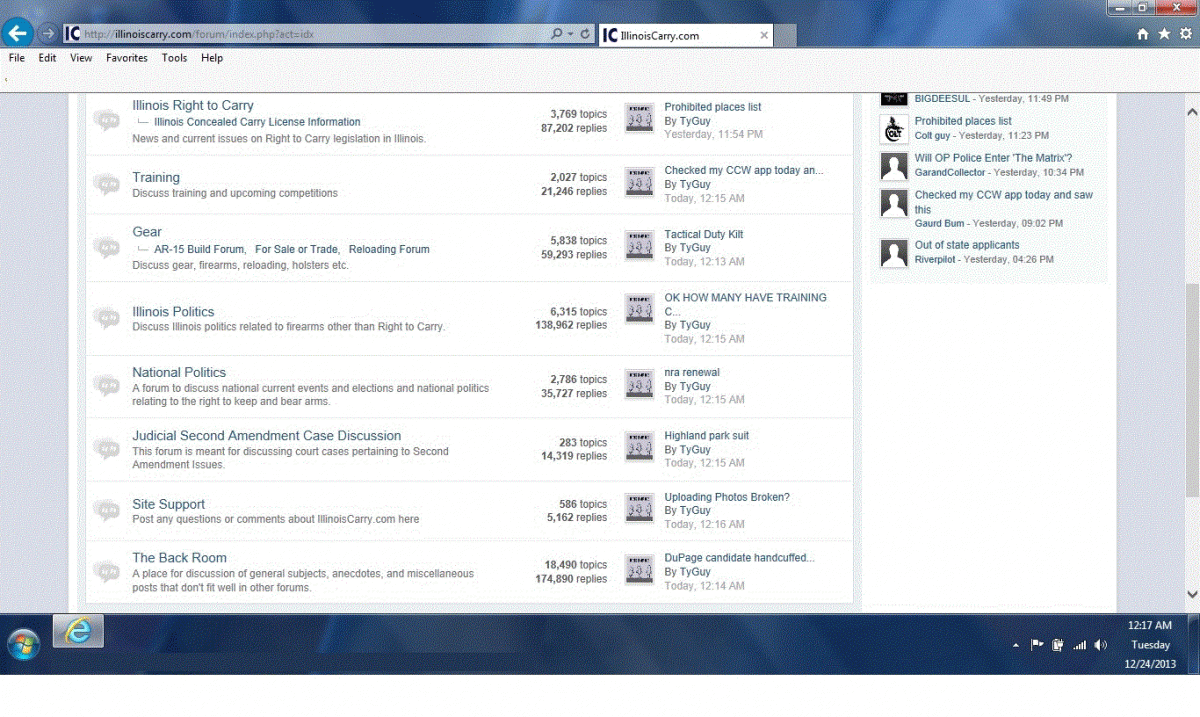Click the Action Center flag tray icon

click(x=1037, y=645)
